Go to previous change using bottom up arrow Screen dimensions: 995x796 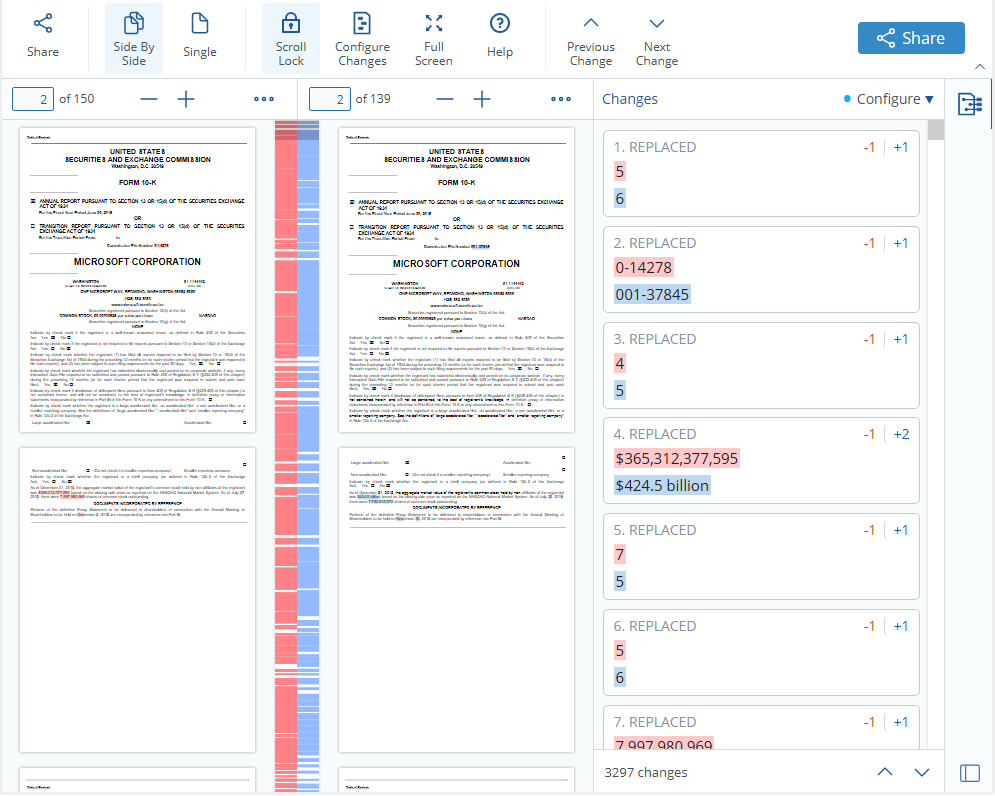[885, 772]
